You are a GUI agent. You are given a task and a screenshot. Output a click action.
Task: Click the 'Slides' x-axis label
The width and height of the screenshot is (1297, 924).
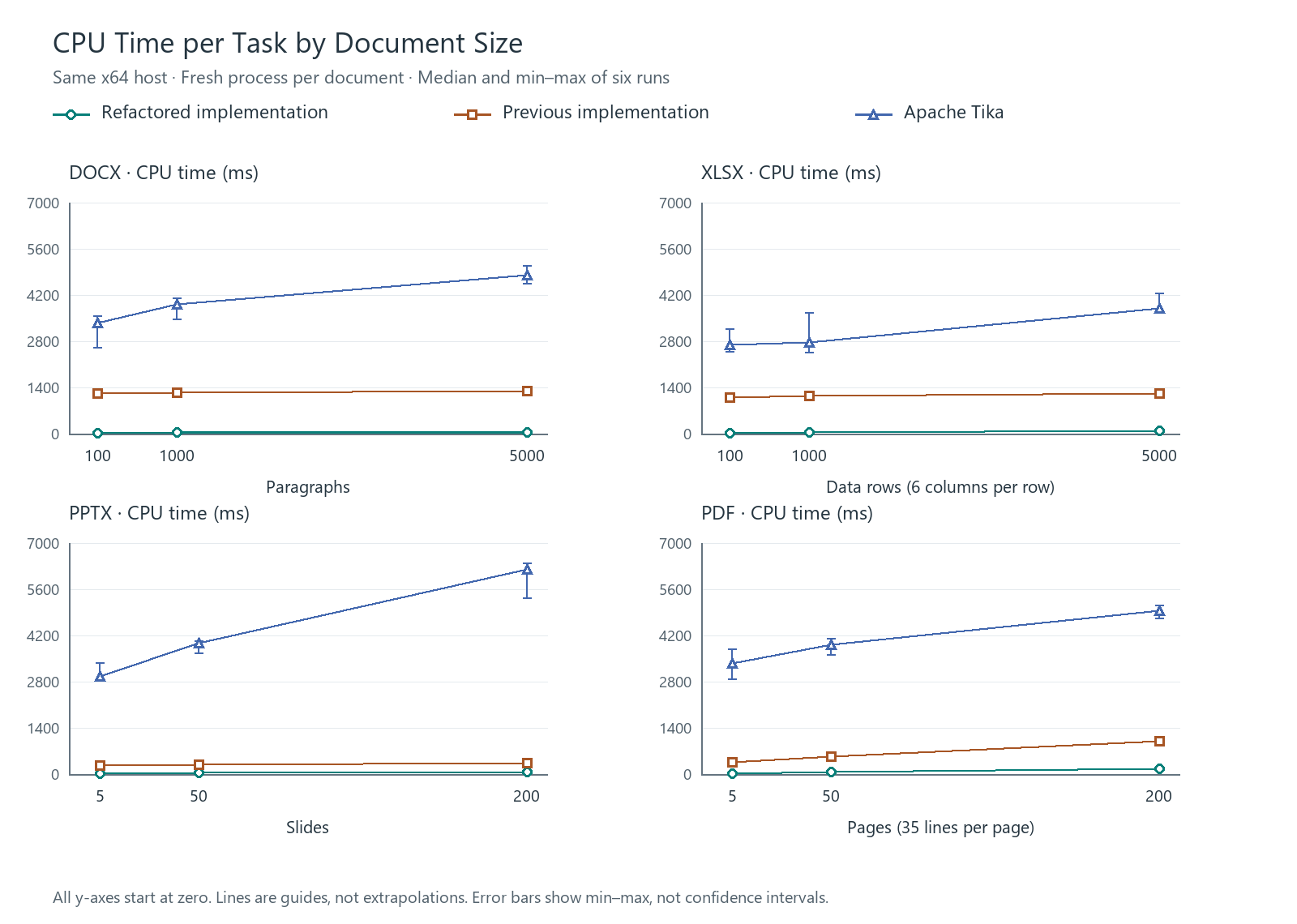point(307,828)
